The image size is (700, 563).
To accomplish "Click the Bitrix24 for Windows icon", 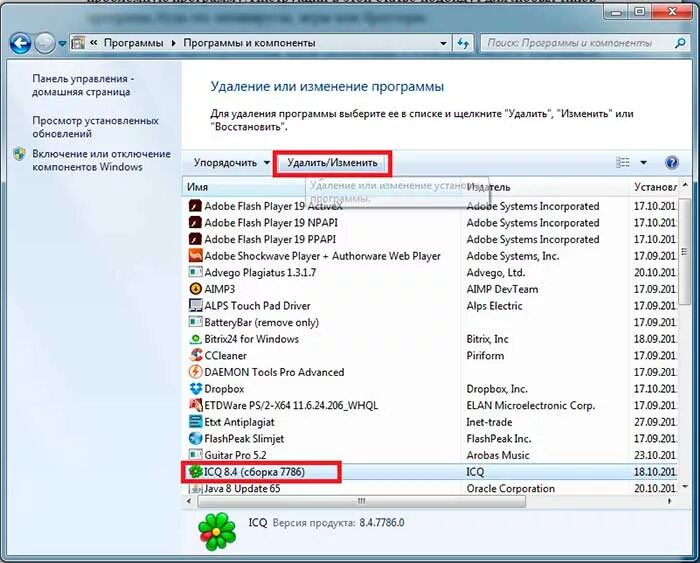I will point(195,339).
